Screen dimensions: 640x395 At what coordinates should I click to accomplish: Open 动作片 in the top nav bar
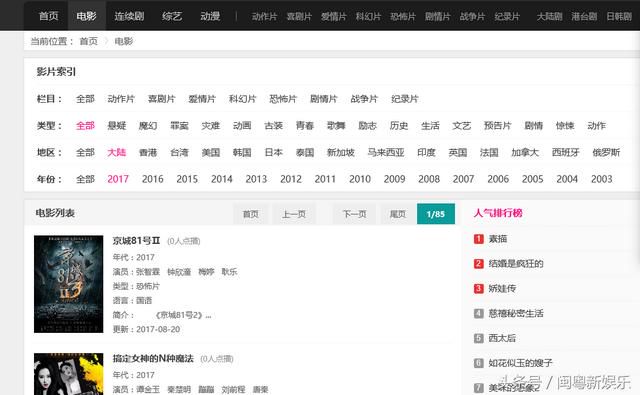(x=264, y=16)
